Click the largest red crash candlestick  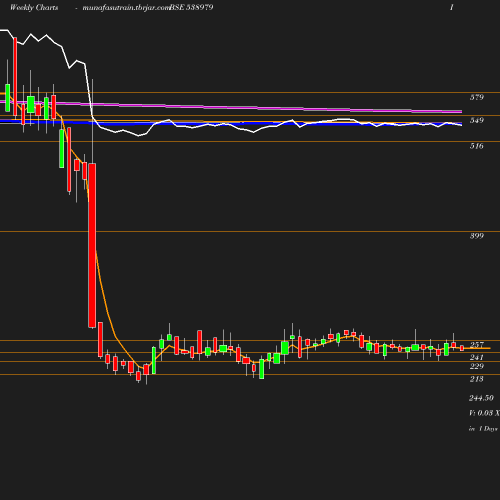92,245
